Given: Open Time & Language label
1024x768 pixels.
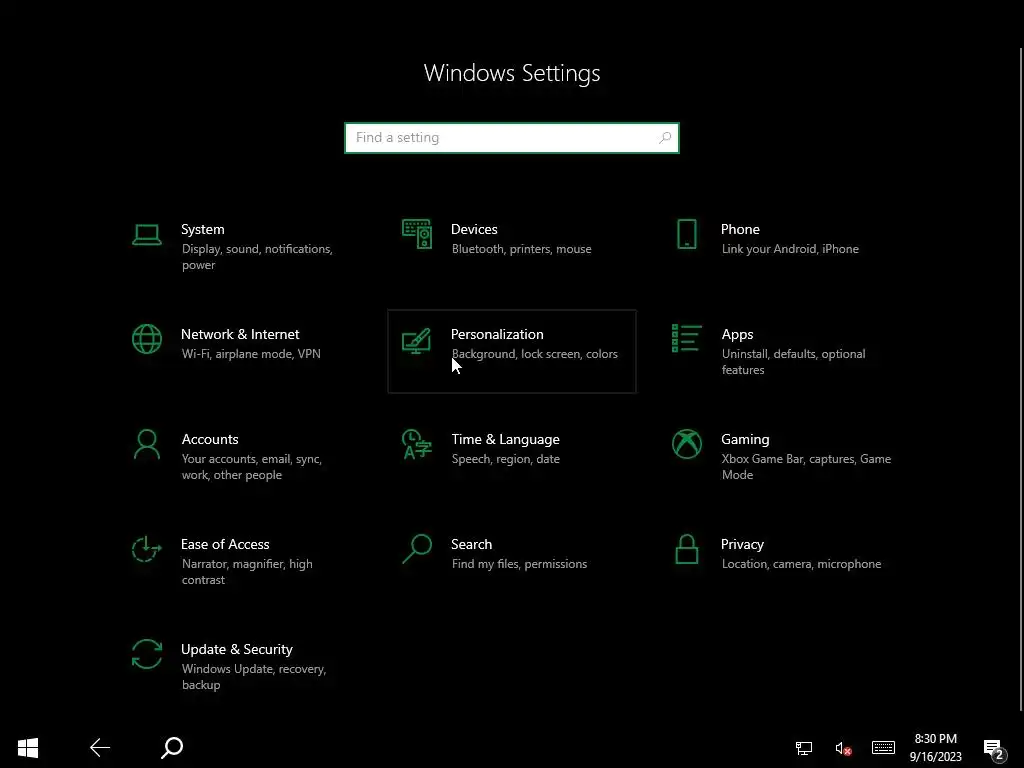Looking at the screenshot, I should point(505,440).
